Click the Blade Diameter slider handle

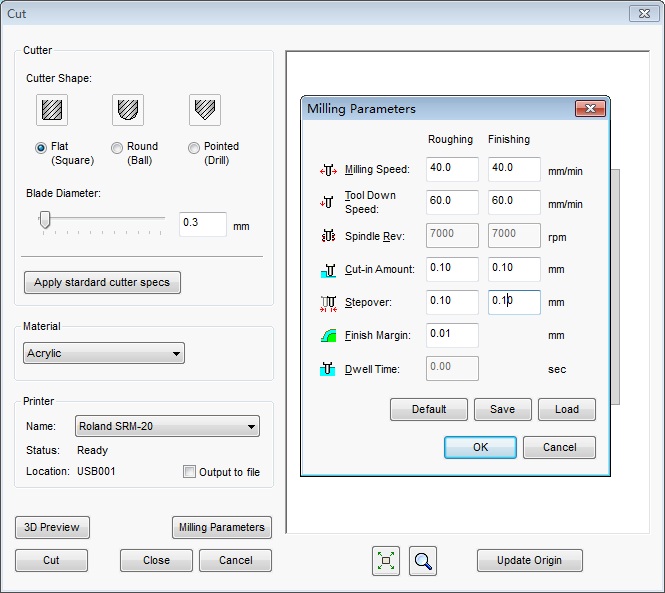[x=45, y=221]
